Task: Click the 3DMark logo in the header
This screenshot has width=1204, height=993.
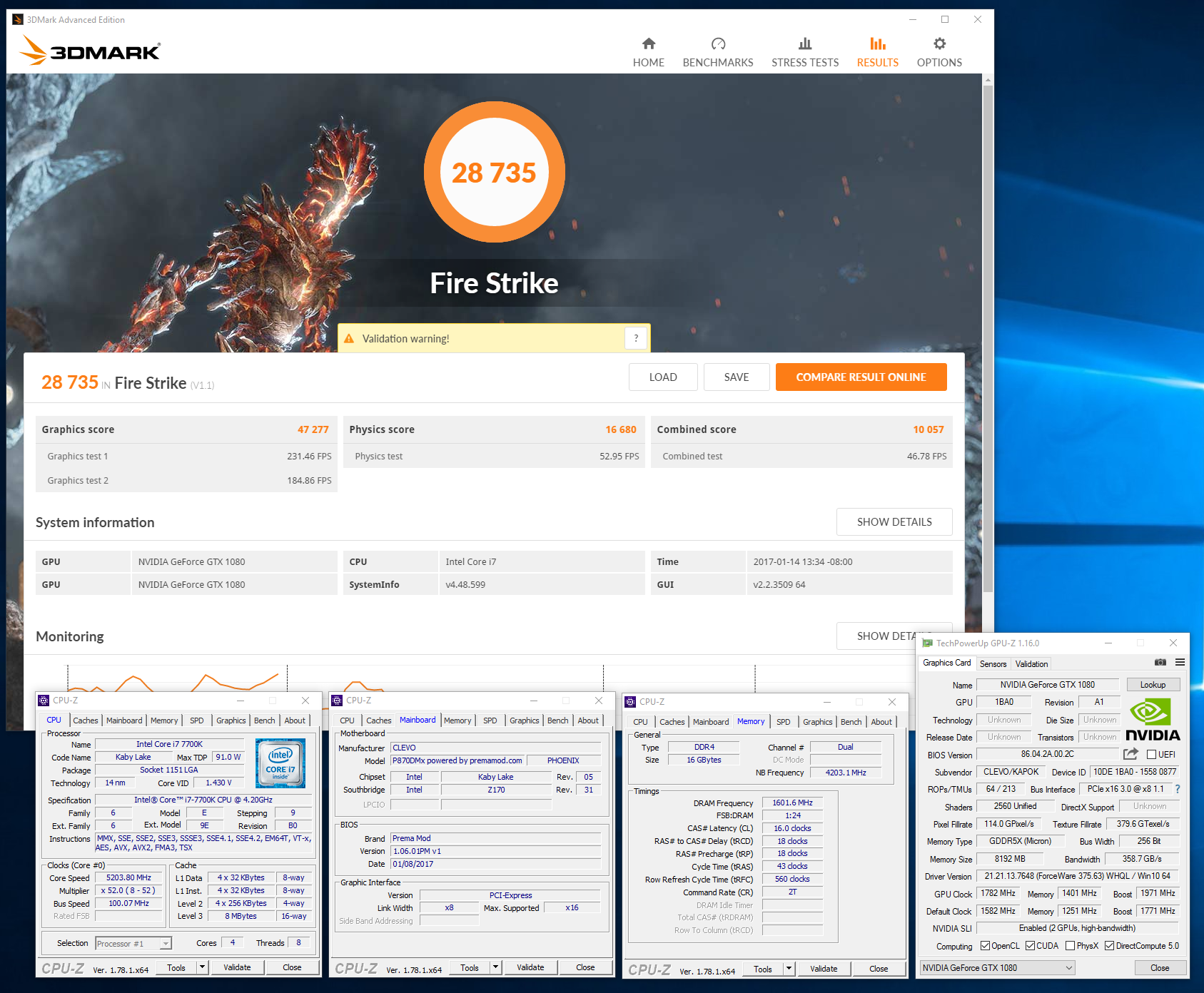Action: coord(90,51)
